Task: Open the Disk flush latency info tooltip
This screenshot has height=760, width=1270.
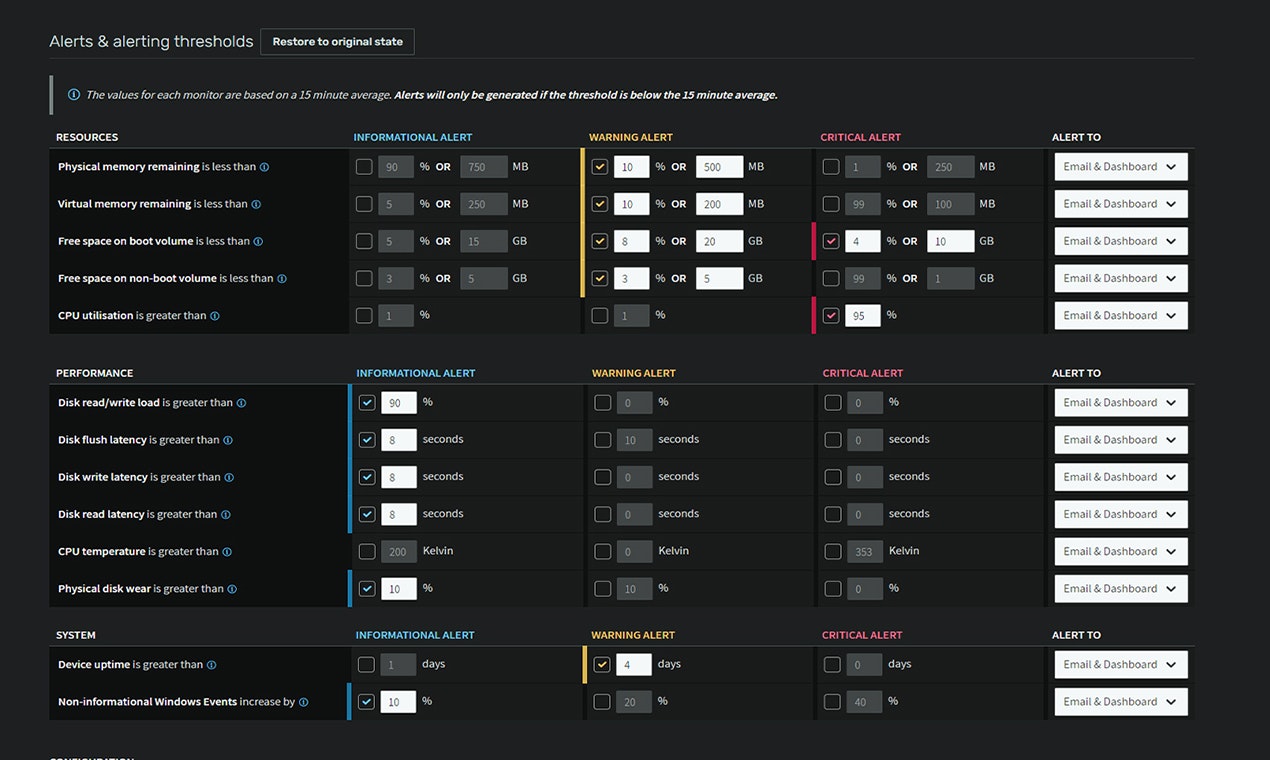Action: tap(229, 439)
